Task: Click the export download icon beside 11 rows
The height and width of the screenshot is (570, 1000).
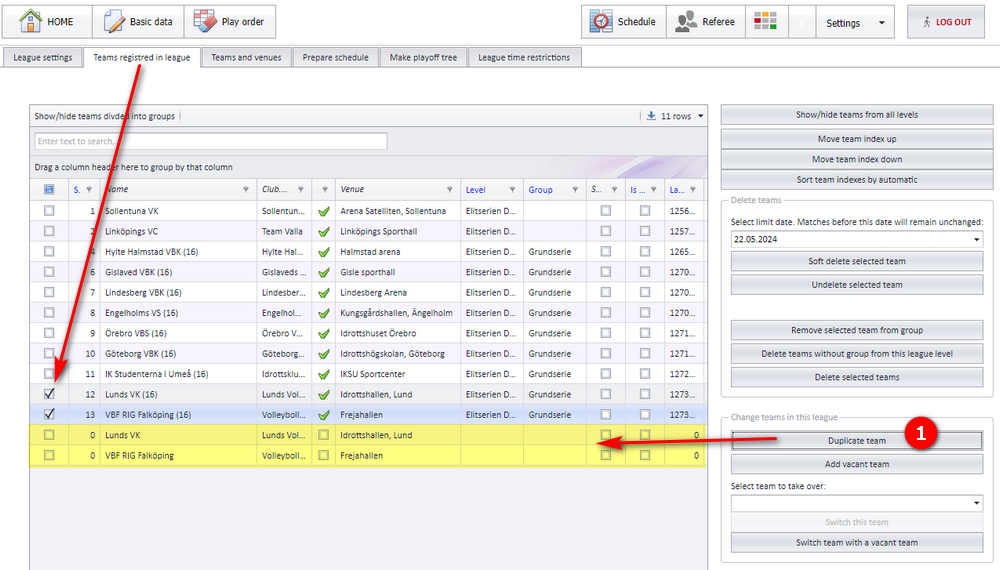Action: pos(651,115)
